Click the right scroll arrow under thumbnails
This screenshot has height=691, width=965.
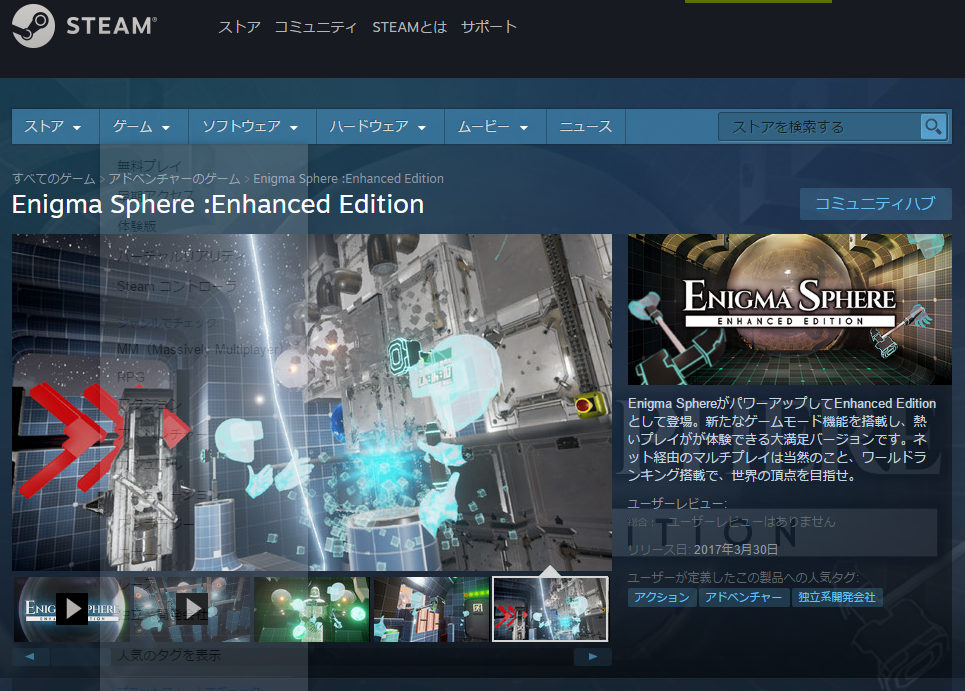point(593,657)
